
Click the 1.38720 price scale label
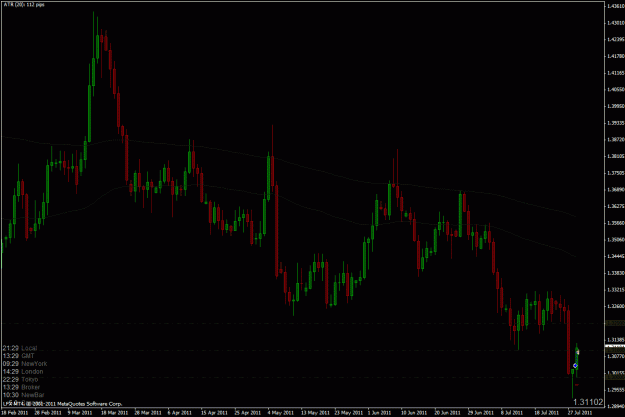point(615,140)
